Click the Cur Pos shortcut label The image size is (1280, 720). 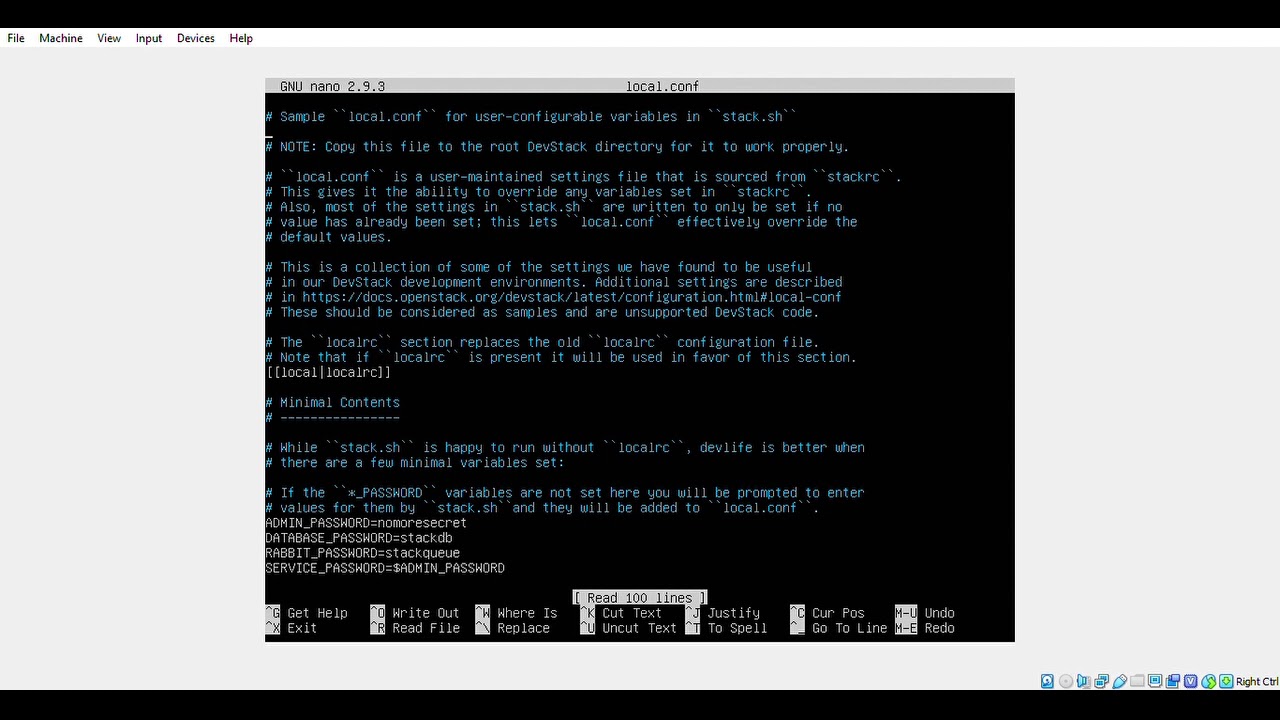tap(838, 613)
